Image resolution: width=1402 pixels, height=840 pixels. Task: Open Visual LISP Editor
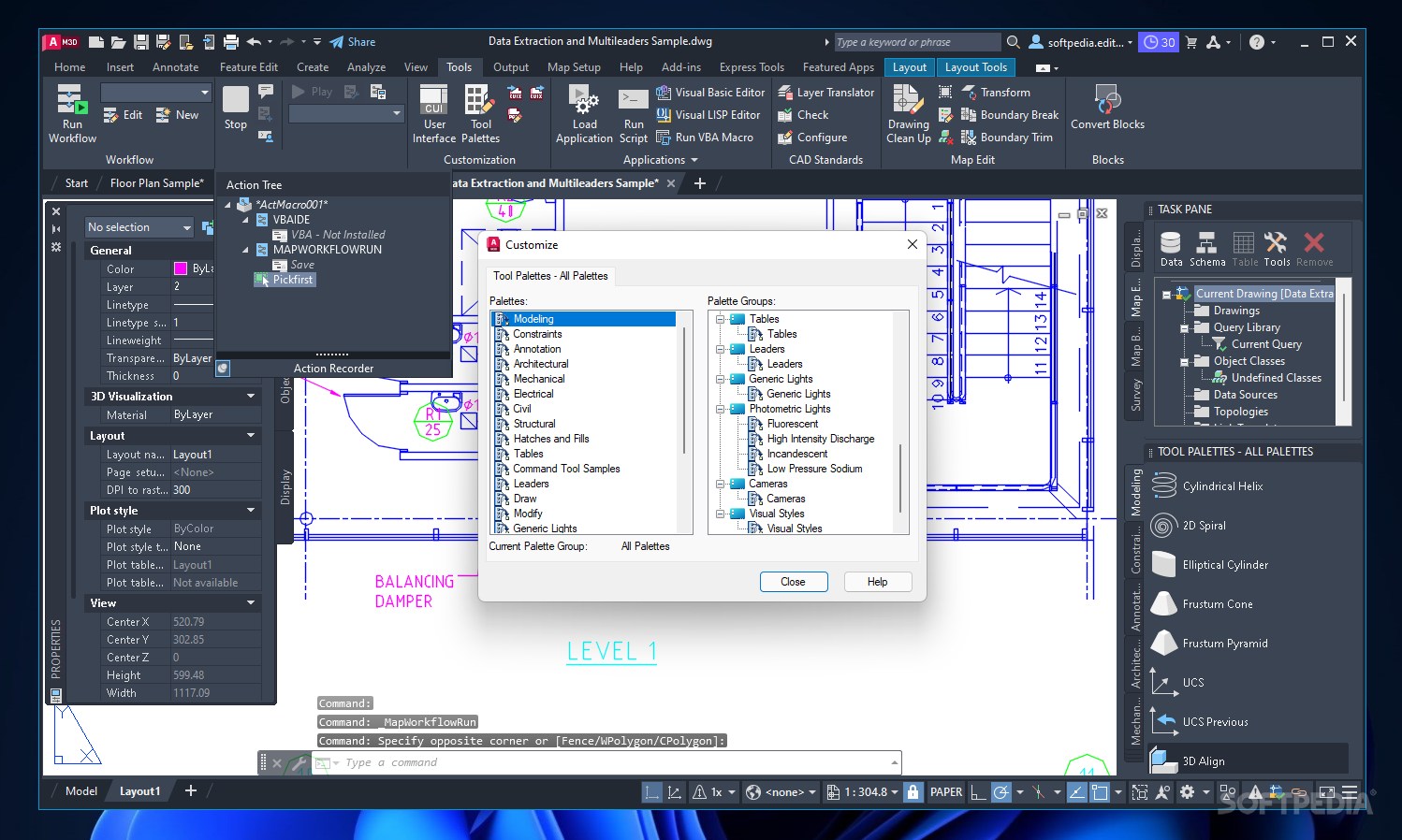(708, 115)
